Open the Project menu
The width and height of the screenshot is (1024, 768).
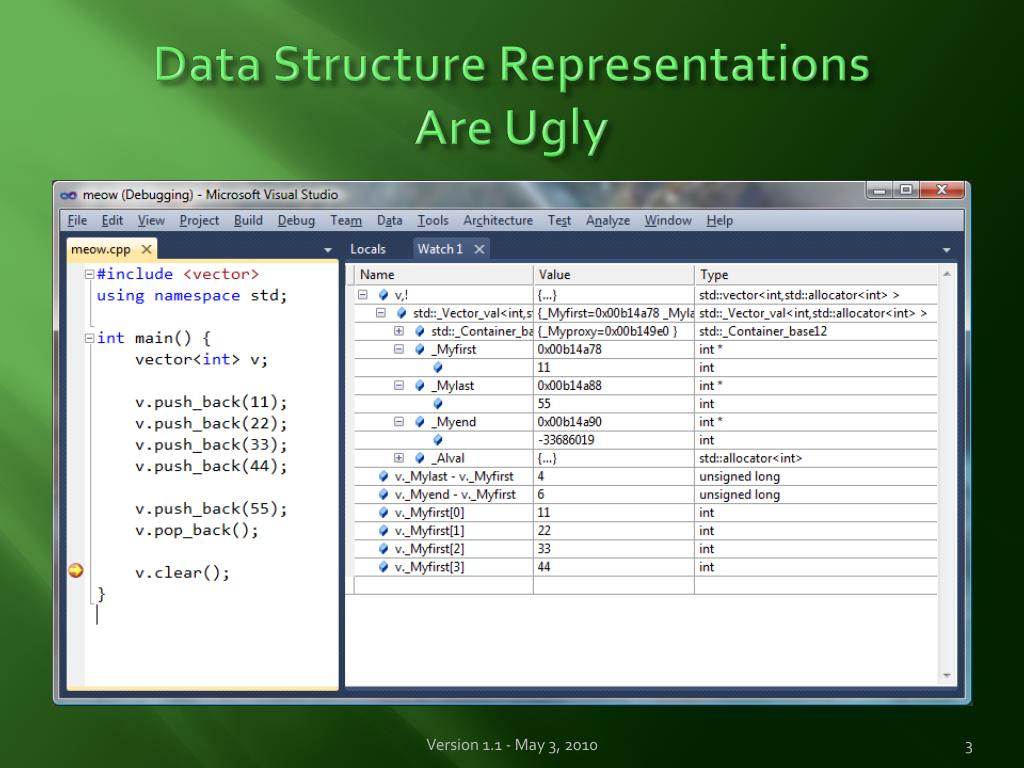[199, 221]
